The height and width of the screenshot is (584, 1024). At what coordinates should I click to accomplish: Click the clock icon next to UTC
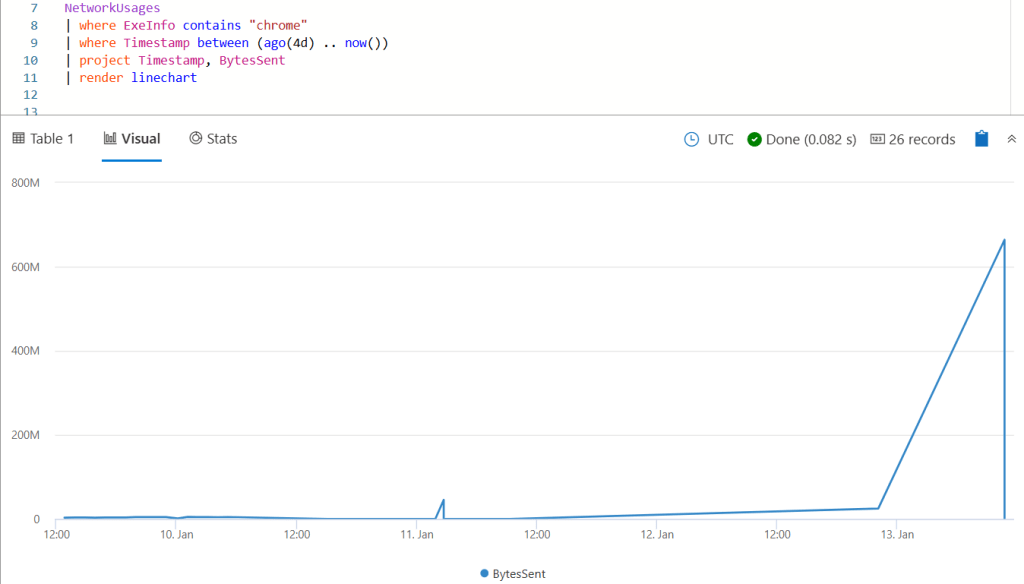(x=691, y=140)
